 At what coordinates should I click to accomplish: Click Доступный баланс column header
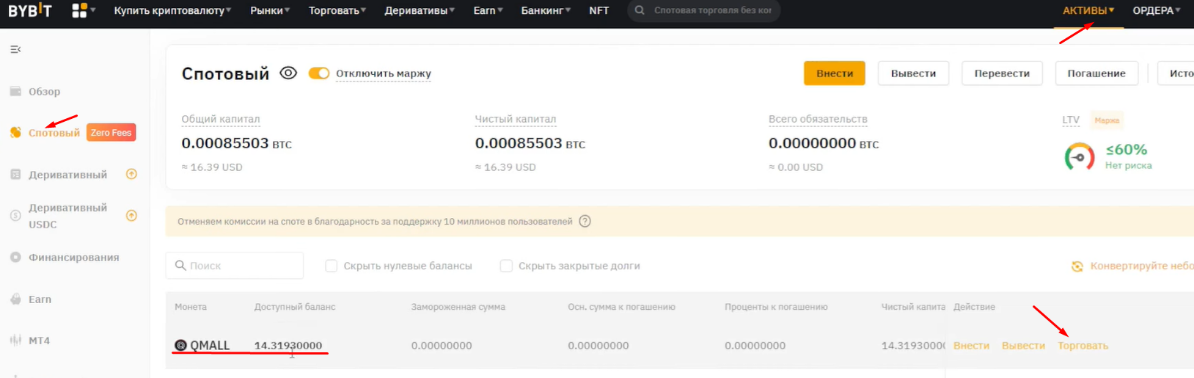click(x=295, y=306)
